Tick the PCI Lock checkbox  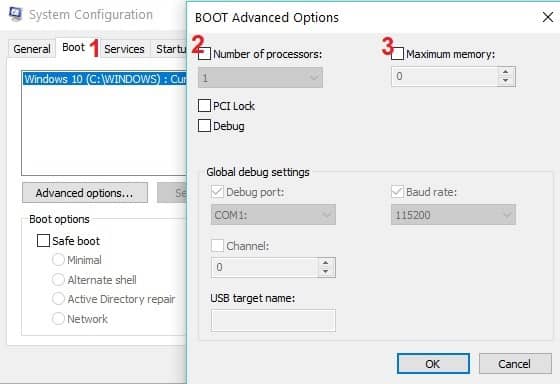(204, 106)
